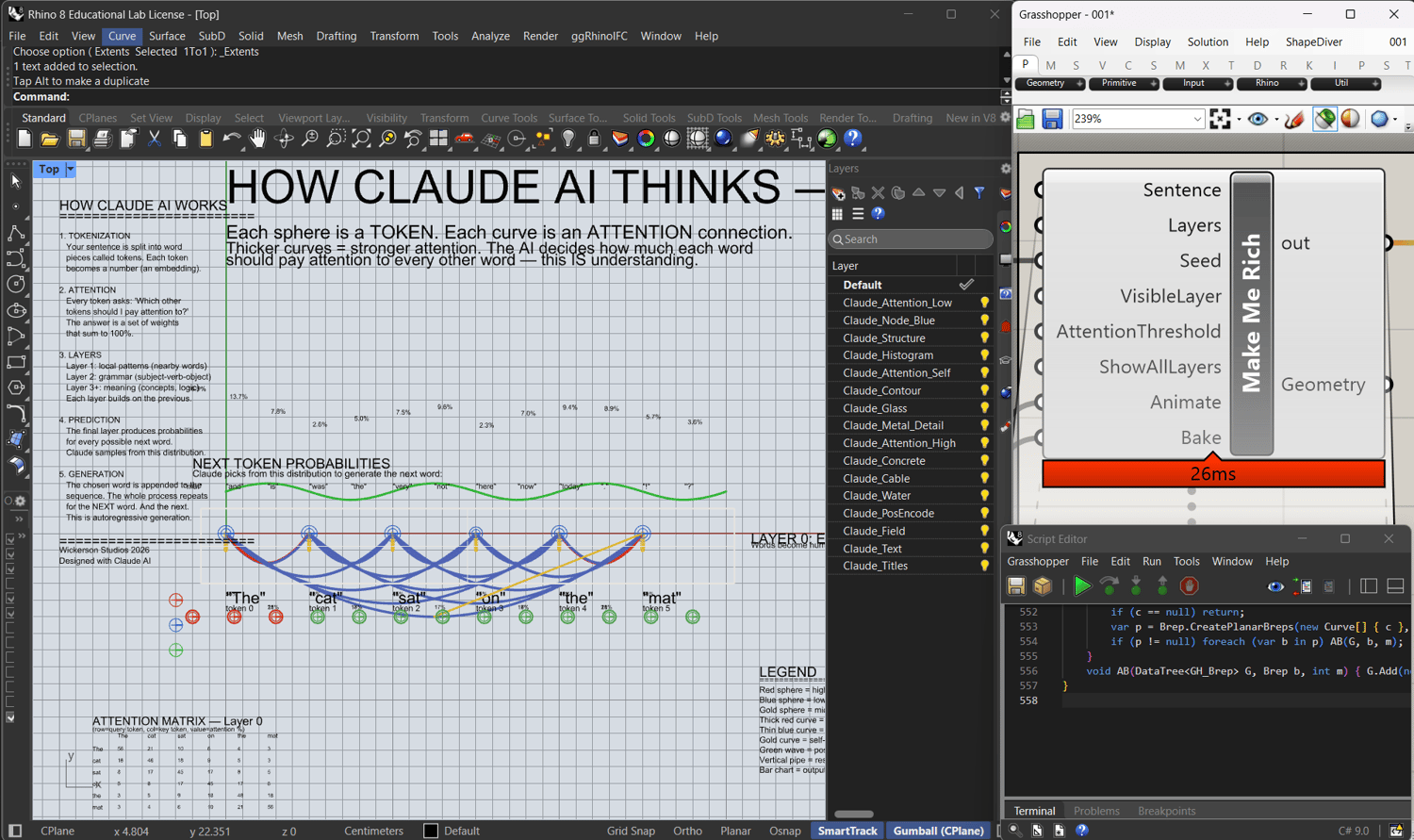Open the color wheel material icon

(646, 140)
